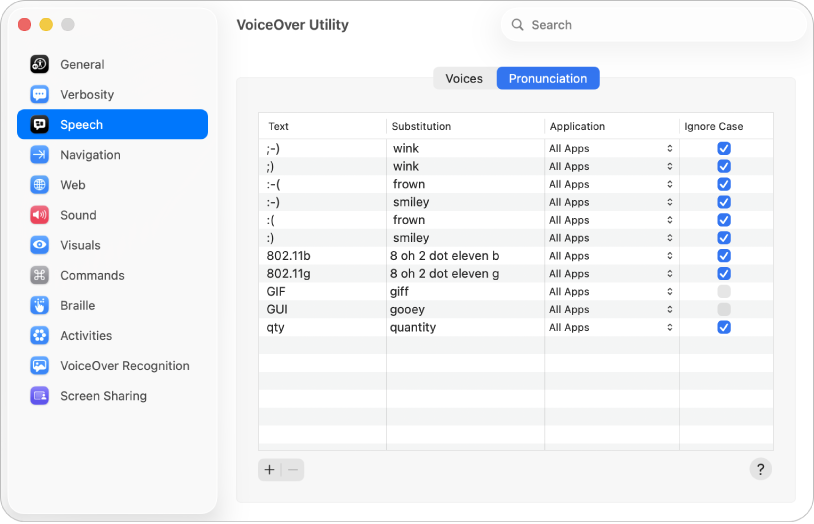Toggle Ignore Case for 802.11b row
The image size is (814, 524).
[x=724, y=256]
